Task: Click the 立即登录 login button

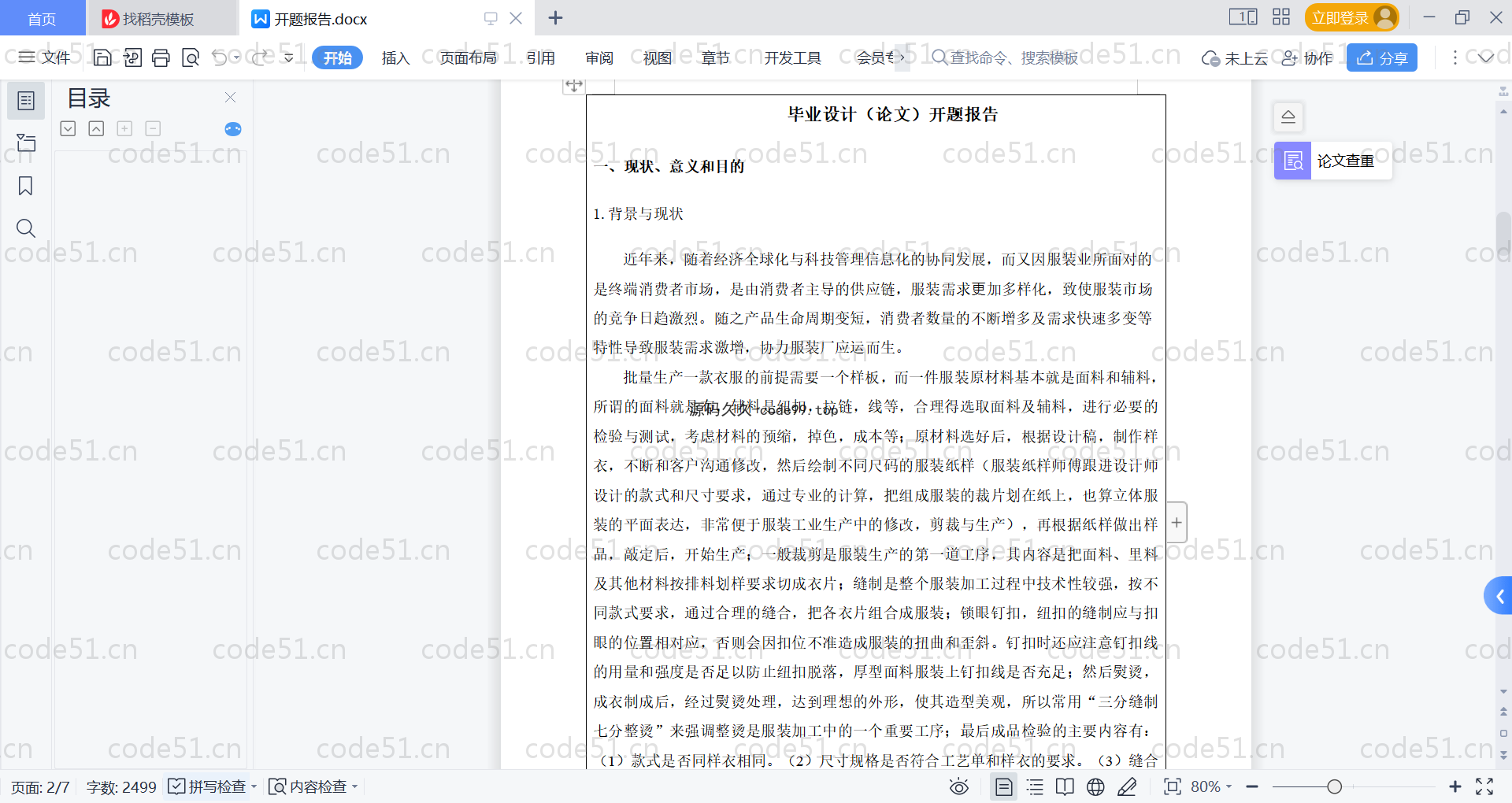Action: [1351, 17]
